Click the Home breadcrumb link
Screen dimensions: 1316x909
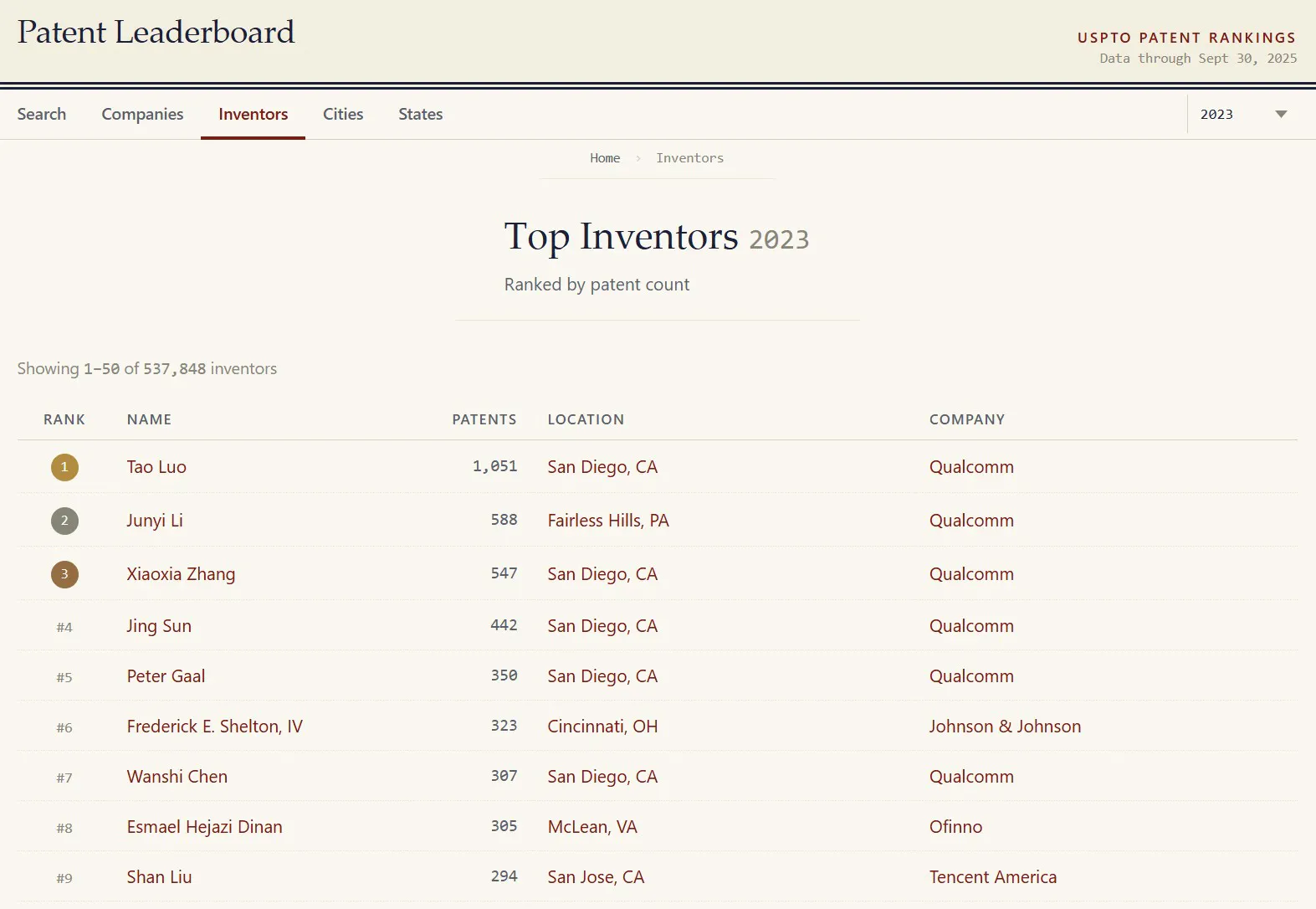point(605,157)
